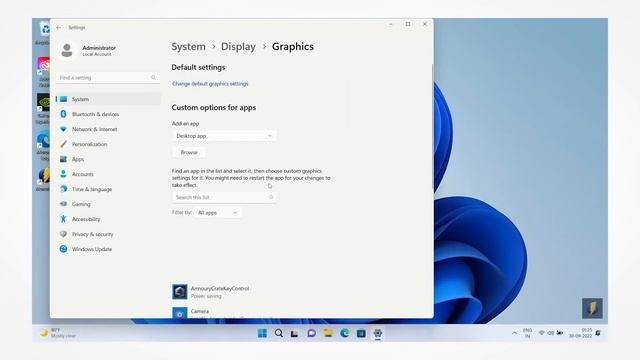This screenshot has height=360, width=640.
Task: Click the Wi-Fi tray icon
Action: pyautogui.click(x=542, y=333)
